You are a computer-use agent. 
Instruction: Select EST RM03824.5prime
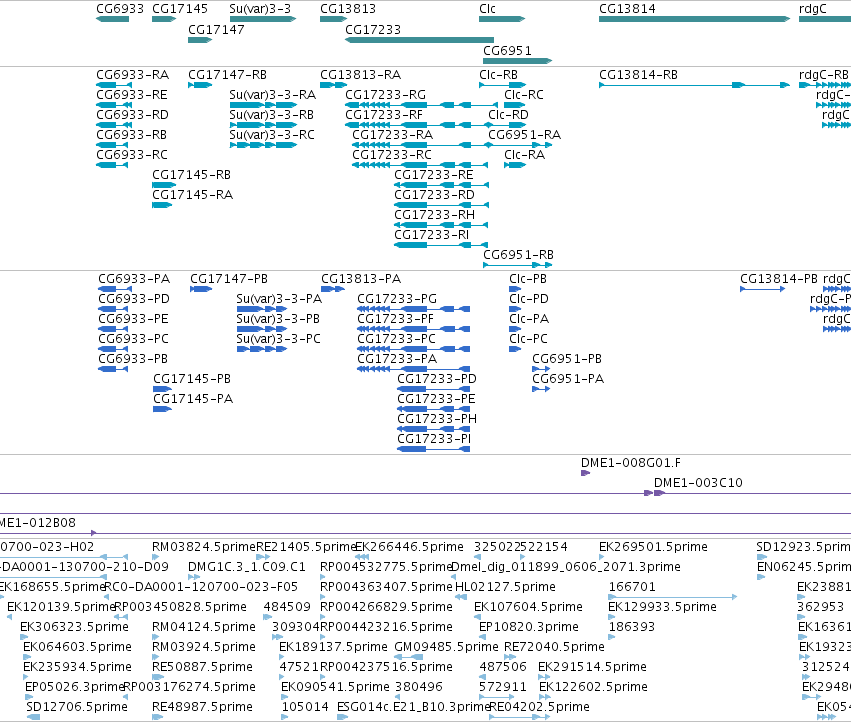tap(204, 547)
